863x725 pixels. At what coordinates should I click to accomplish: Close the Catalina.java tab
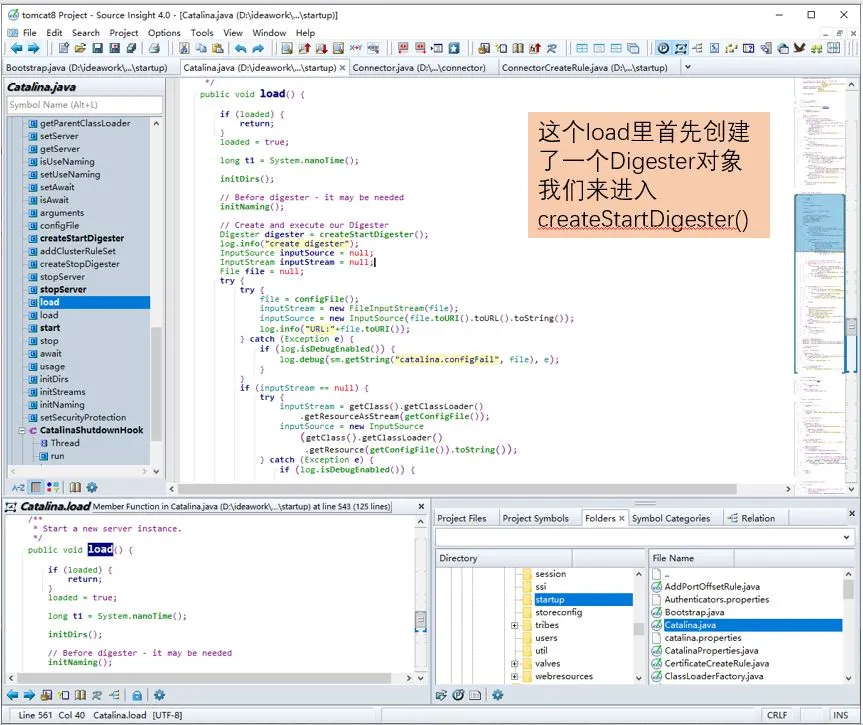tap(342, 68)
